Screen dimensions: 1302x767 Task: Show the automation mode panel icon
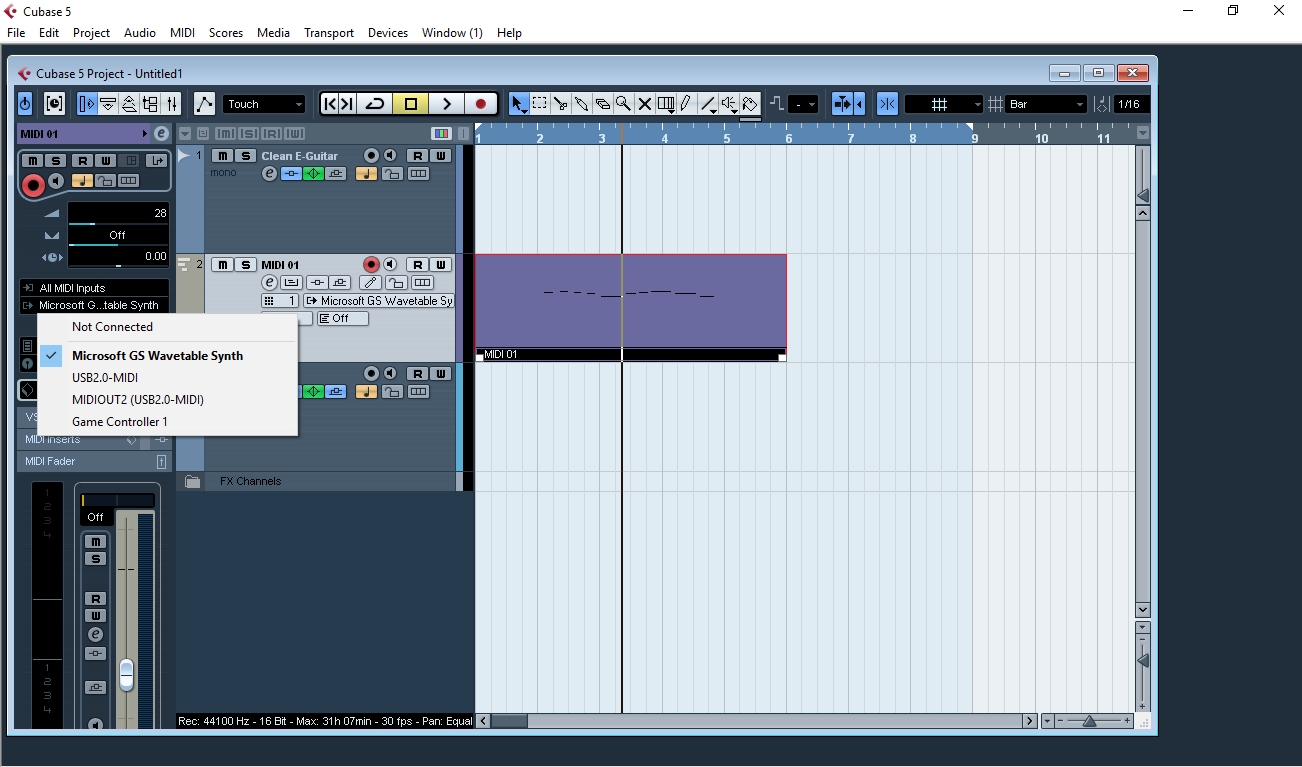[x=204, y=104]
